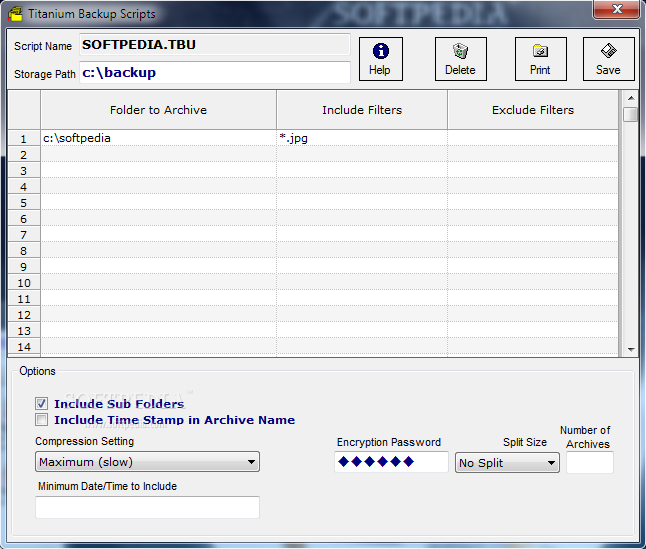Select the c:\softpedia folder cell
The width and height of the screenshot is (646, 549).
click(158, 138)
